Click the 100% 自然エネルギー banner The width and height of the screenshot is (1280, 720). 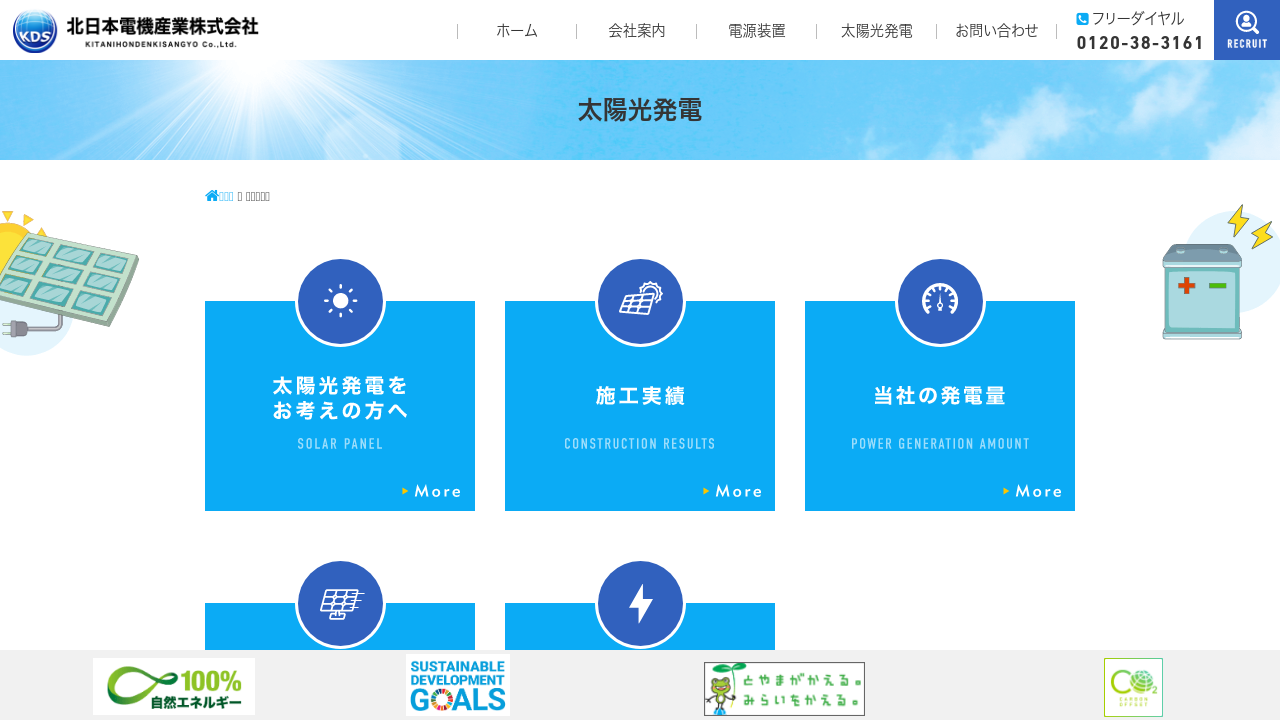click(x=174, y=687)
